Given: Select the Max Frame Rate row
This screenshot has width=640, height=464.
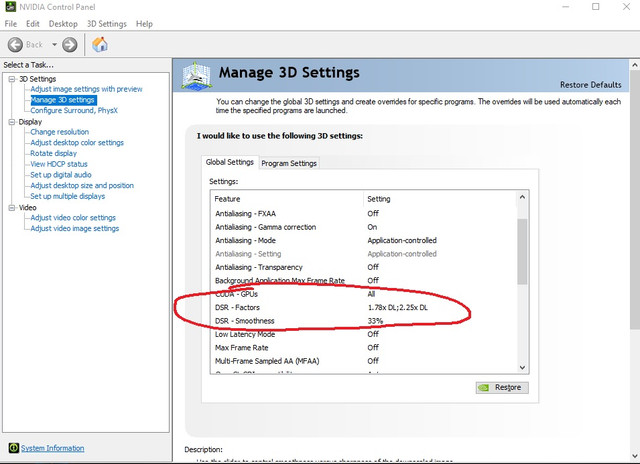Looking at the screenshot, I should [364, 348].
